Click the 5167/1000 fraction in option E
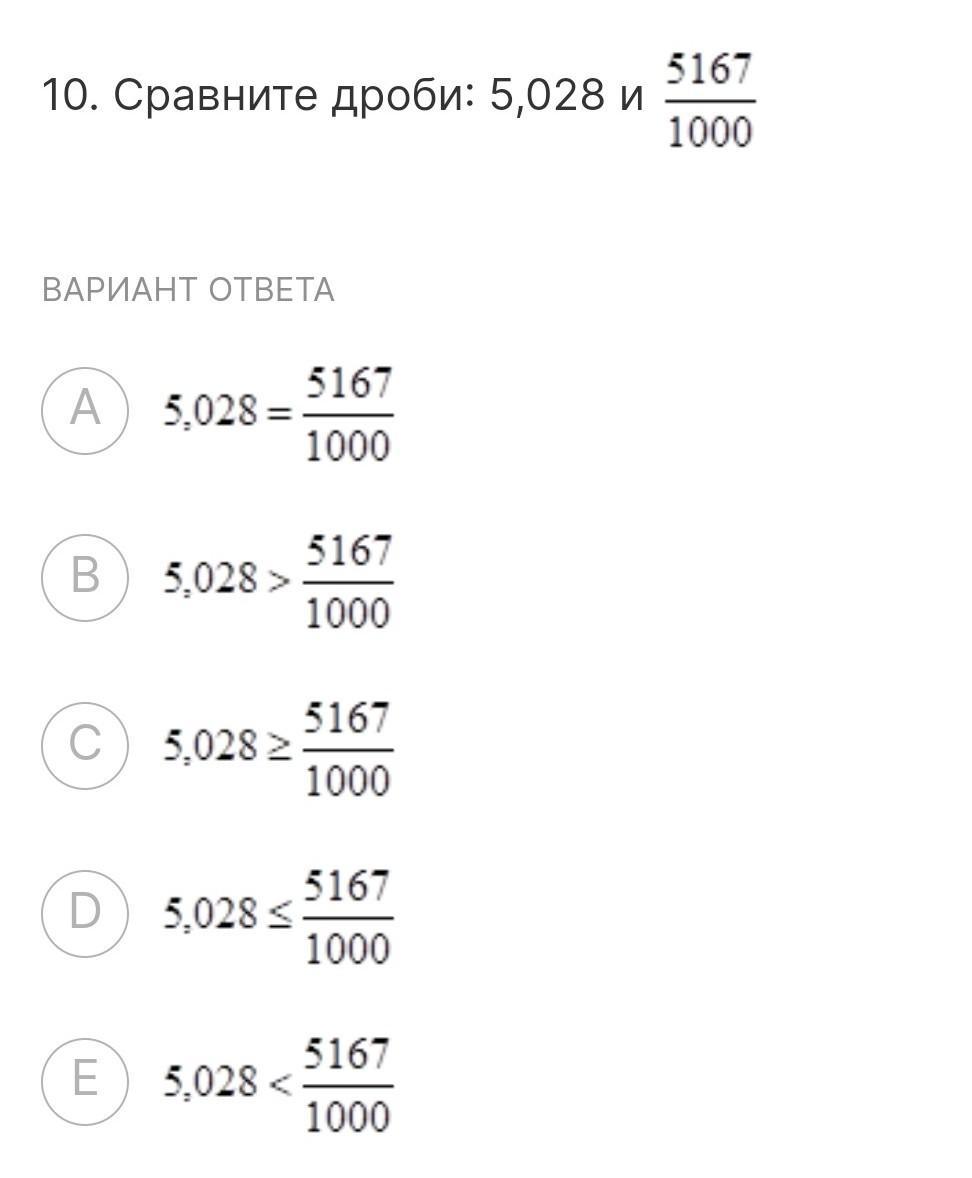 tap(348, 1085)
